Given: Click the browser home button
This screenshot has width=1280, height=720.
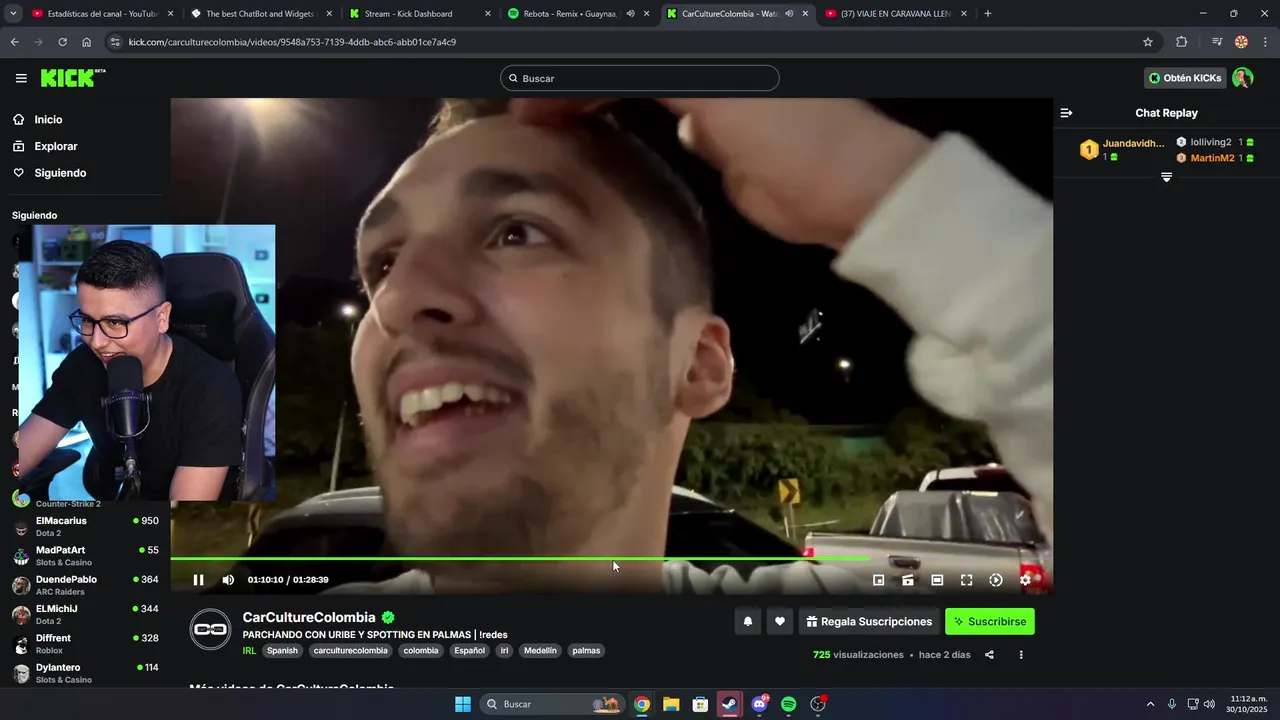Looking at the screenshot, I should [x=87, y=42].
